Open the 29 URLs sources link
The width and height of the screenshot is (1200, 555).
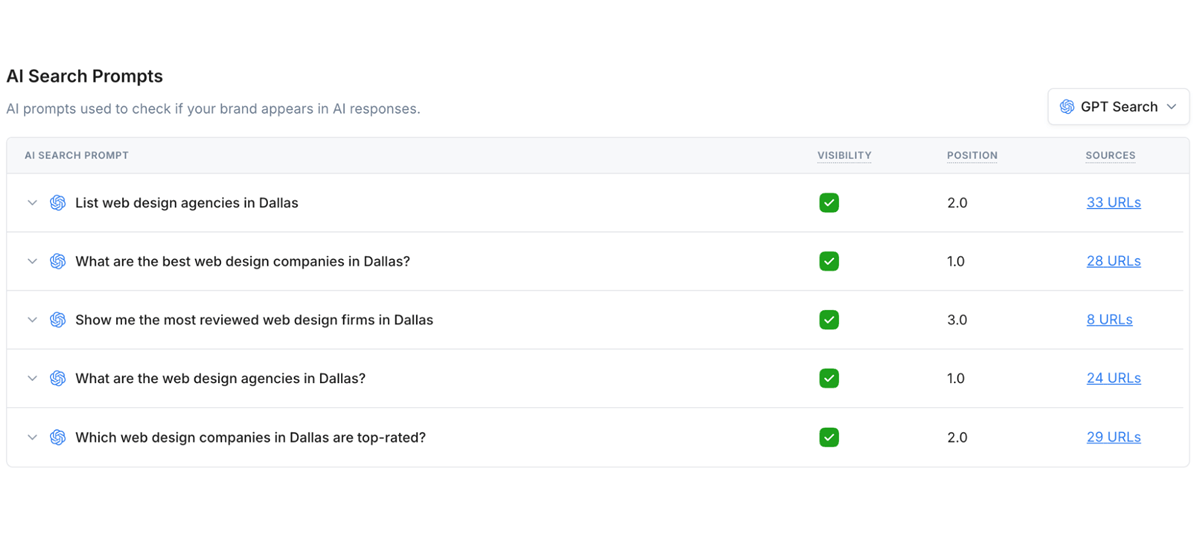coord(1113,437)
